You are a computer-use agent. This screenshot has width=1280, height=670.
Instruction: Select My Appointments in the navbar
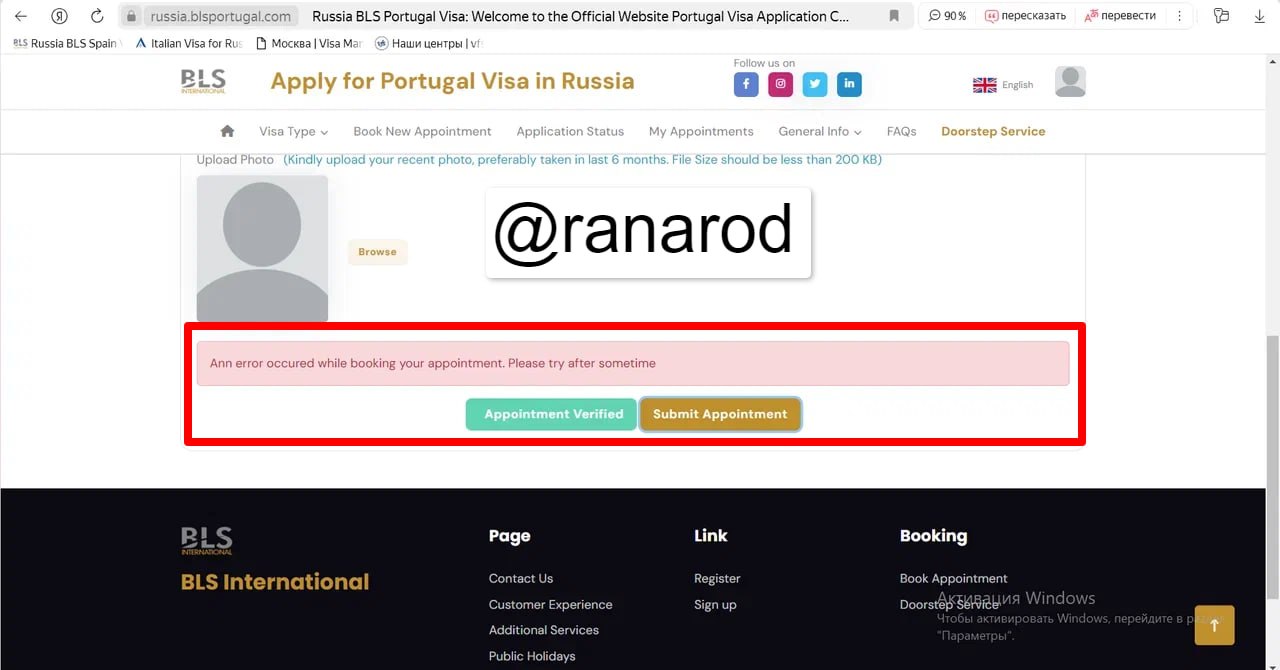[701, 131]
